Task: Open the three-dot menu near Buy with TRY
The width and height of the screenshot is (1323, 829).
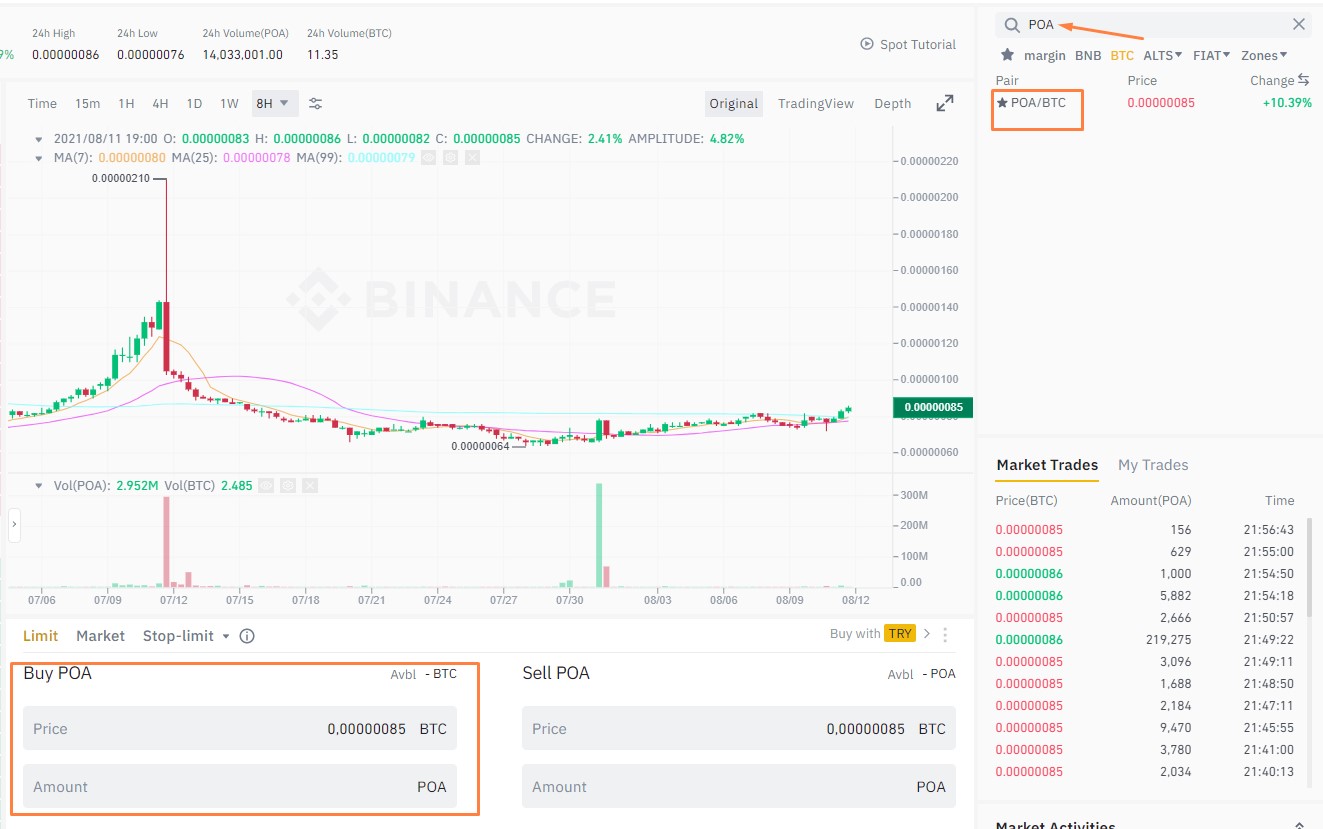Action: pos(944,635)
